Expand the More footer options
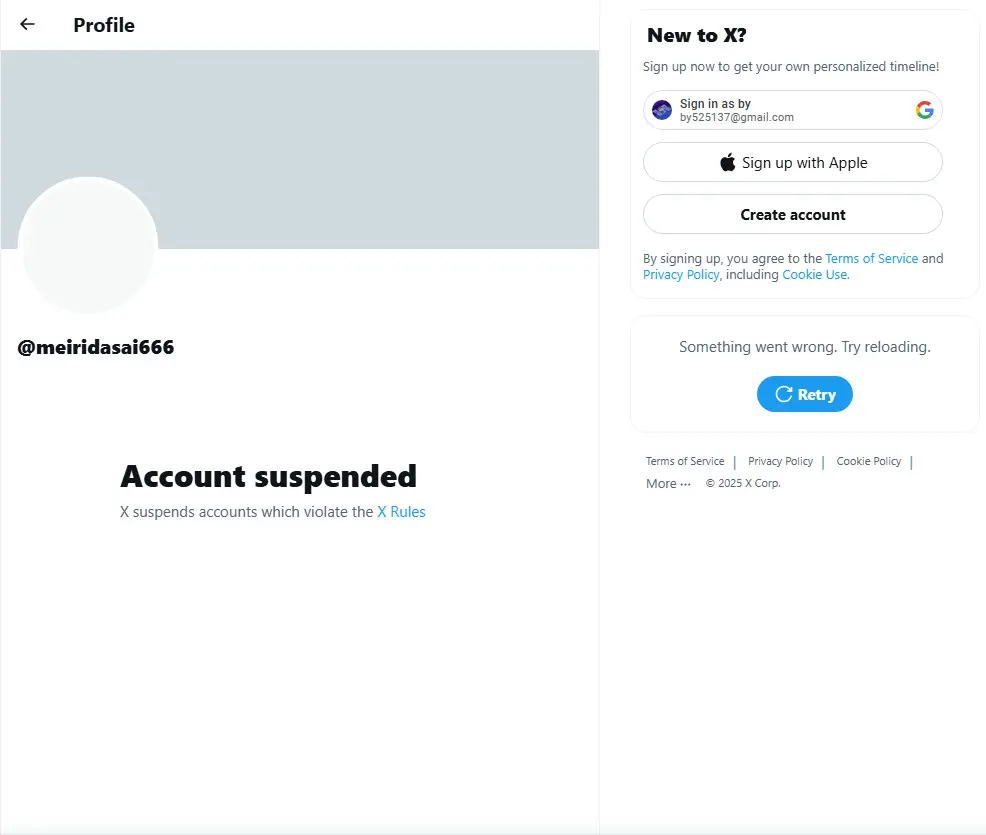Image resolution: width=986 pixels, height=835 pixels. pyautogui.click(x=668, y=484)
